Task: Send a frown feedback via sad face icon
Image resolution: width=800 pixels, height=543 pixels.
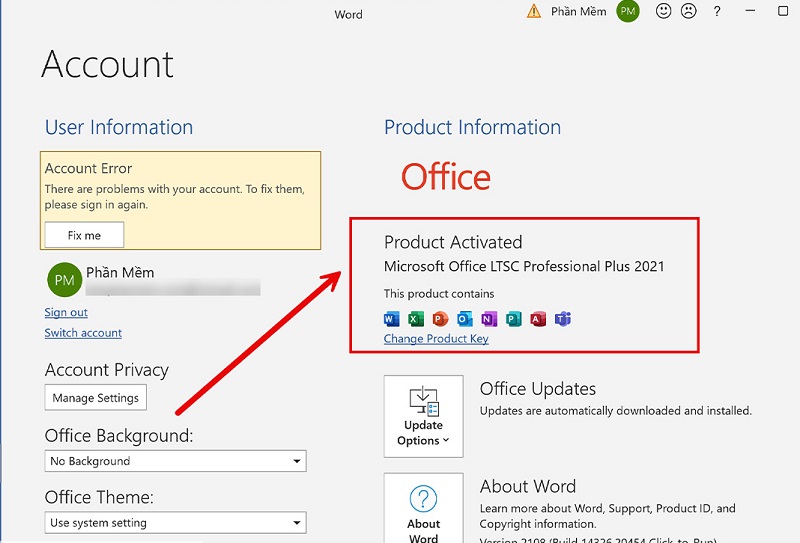Action: (689, 11)
